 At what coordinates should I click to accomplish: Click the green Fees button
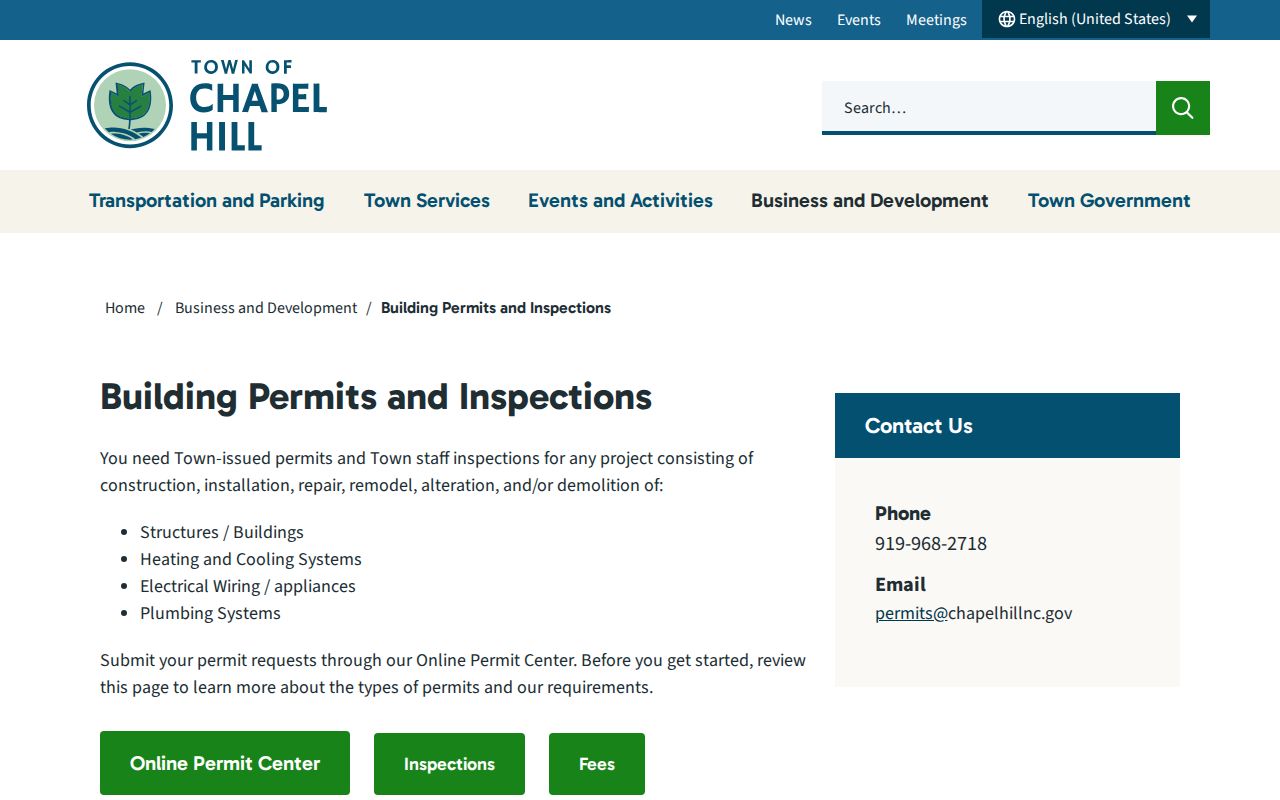pyautogui.click(x=597, y=764)
